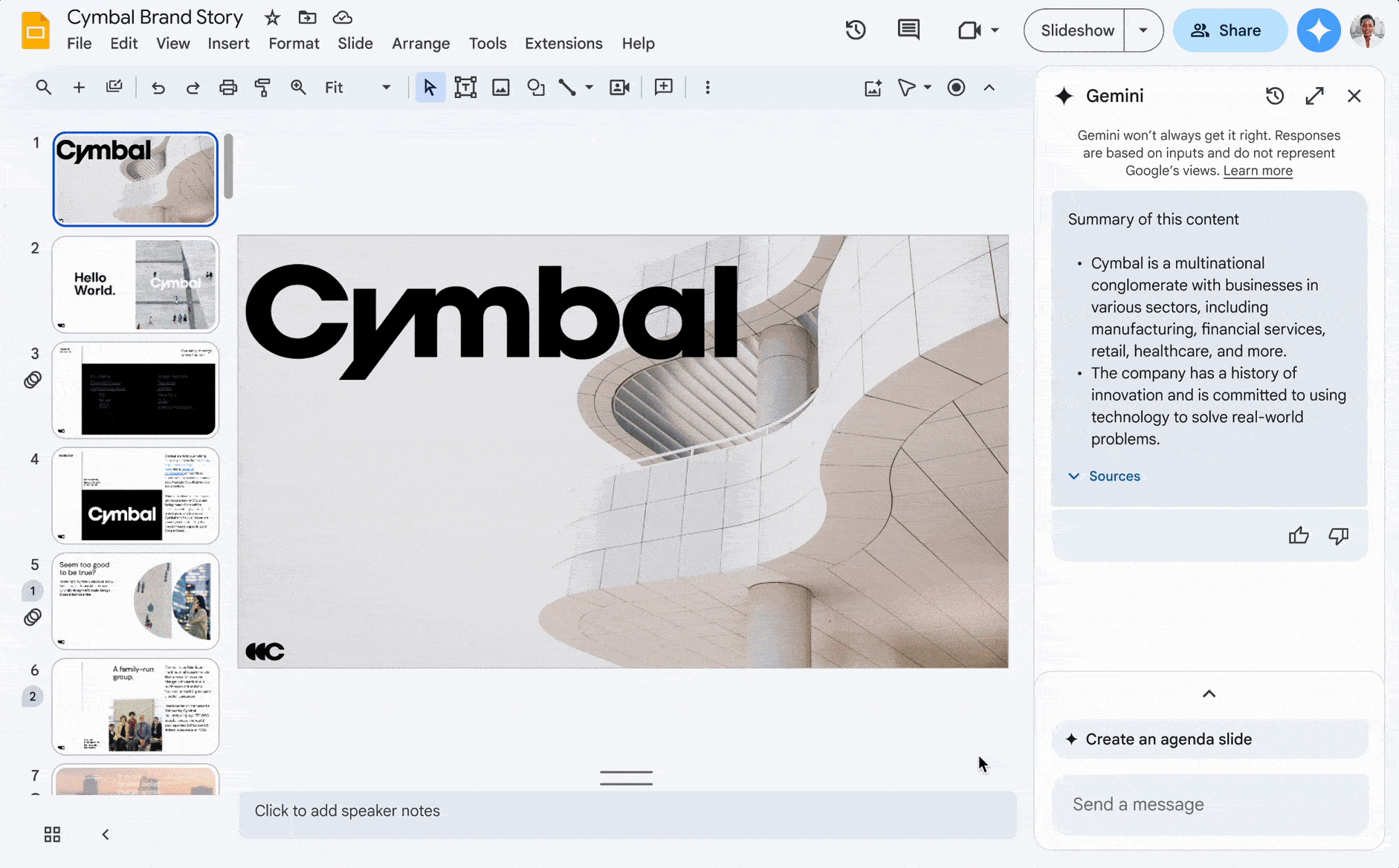The image size is (1399, 868).
Task: Click the filmstrip vertical scrollbar
Action: (228, 167)
